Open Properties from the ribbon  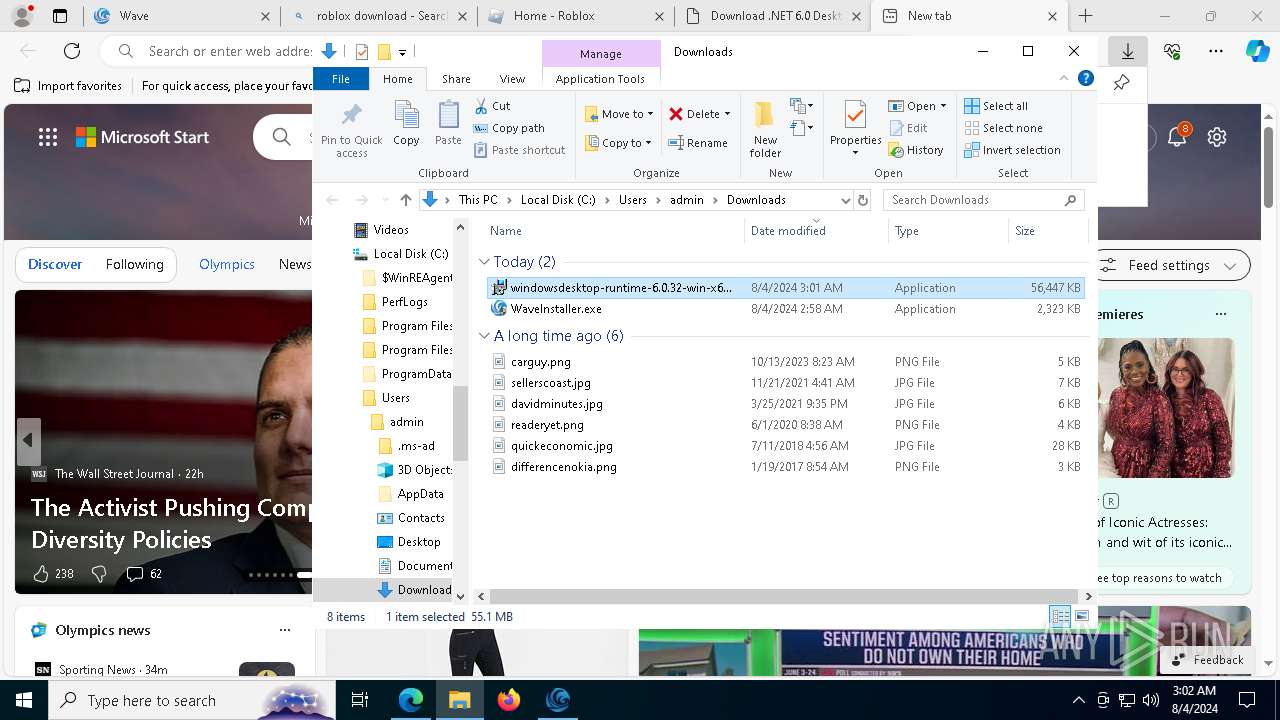pos(855,128)
